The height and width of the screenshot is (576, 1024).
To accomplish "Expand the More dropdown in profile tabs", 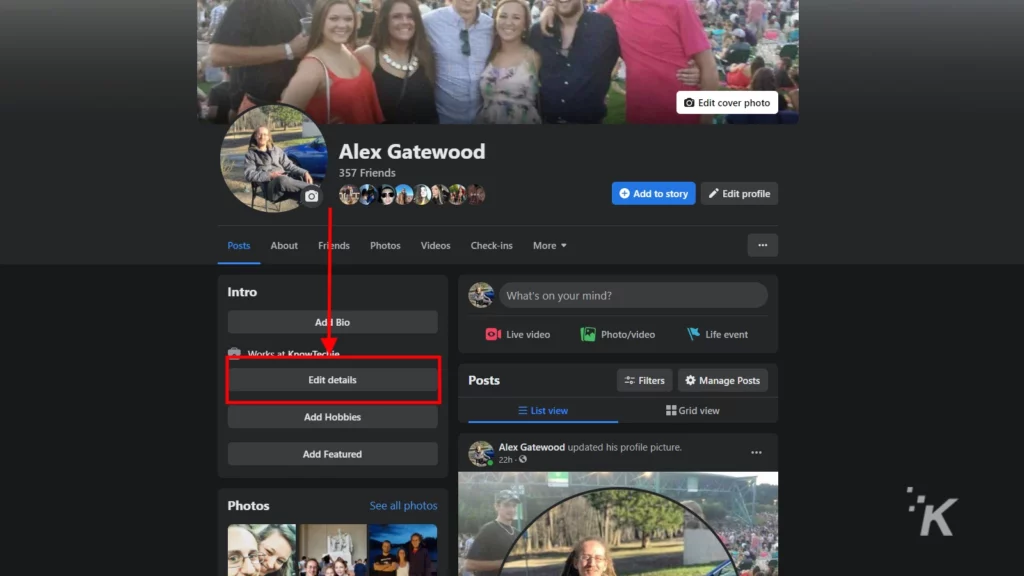I will (549, 246).
